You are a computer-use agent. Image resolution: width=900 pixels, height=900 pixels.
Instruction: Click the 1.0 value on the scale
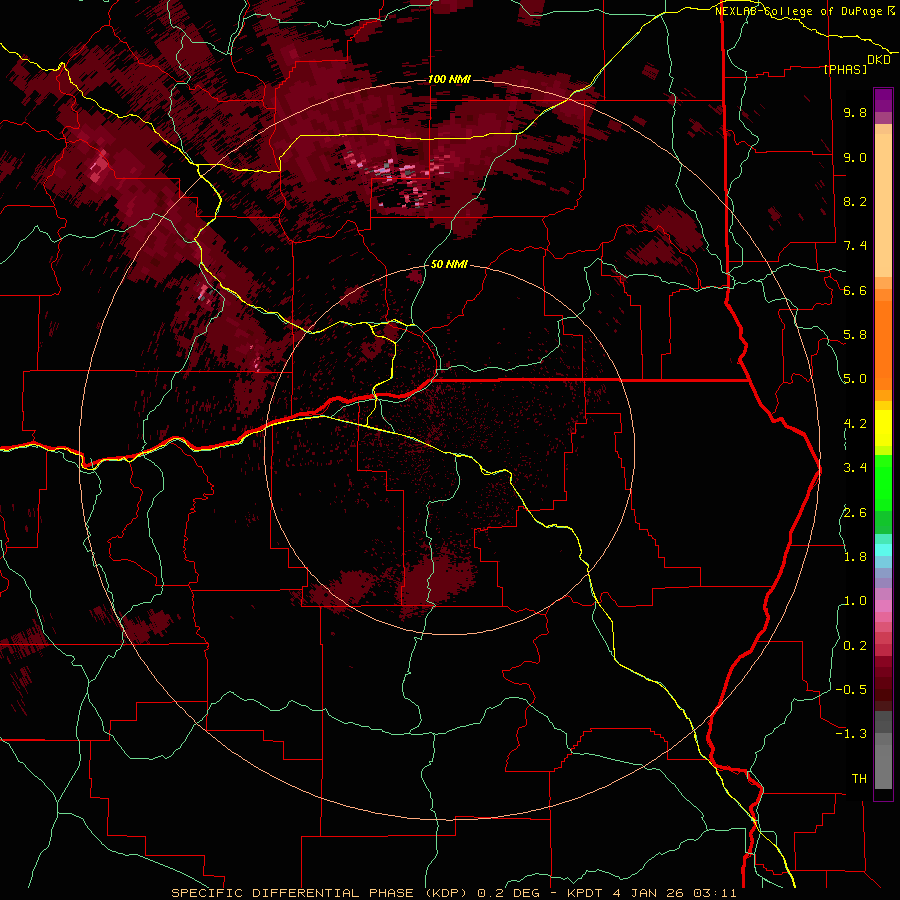(x=855, y=601)
